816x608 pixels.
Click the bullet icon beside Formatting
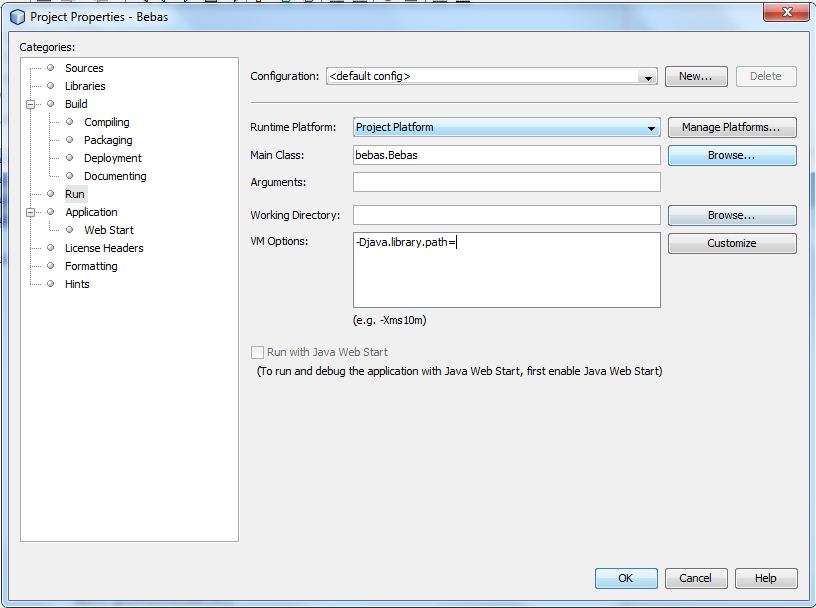tap(50, 265)
